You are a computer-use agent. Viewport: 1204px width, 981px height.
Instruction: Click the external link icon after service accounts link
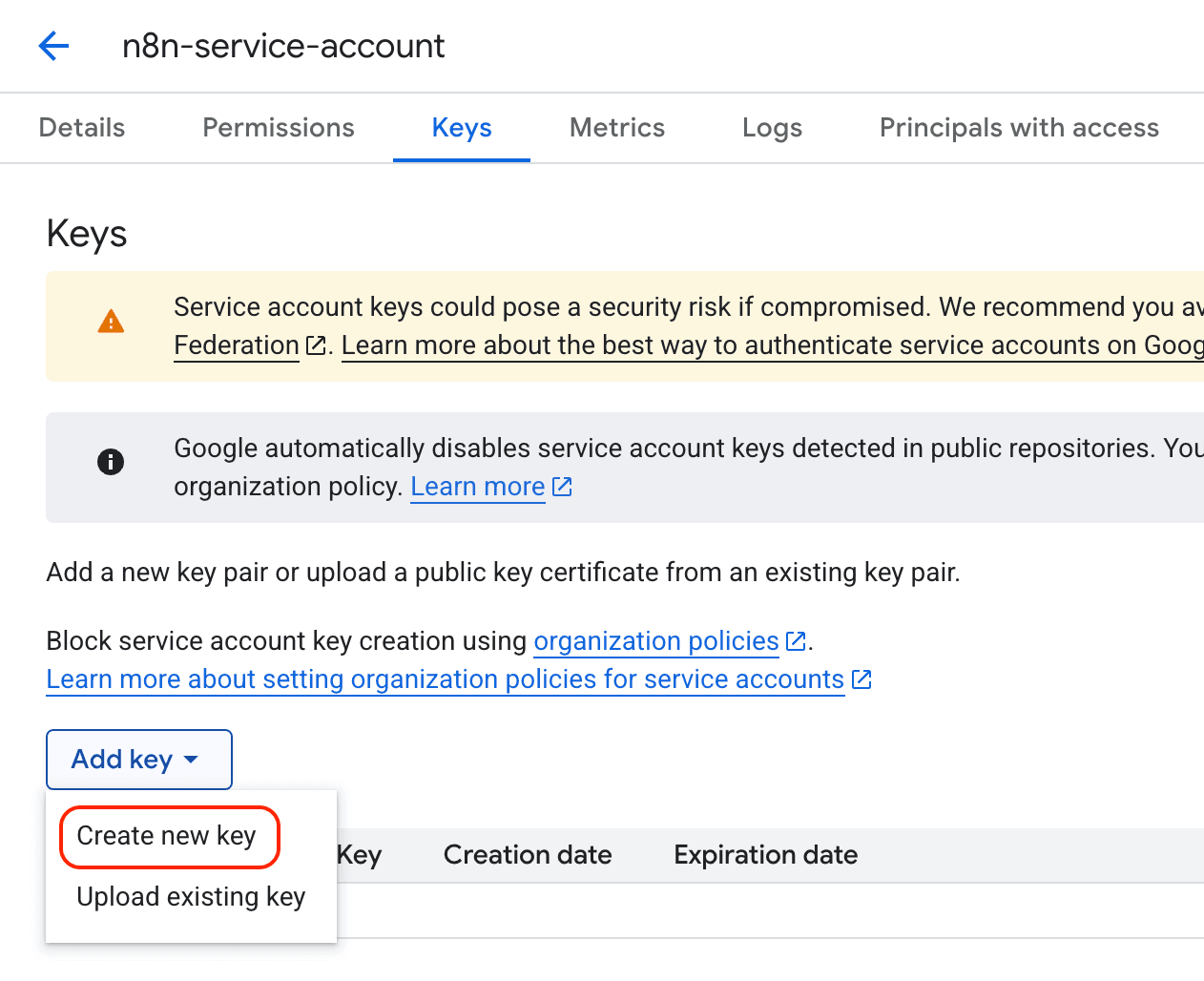point(861,678)
